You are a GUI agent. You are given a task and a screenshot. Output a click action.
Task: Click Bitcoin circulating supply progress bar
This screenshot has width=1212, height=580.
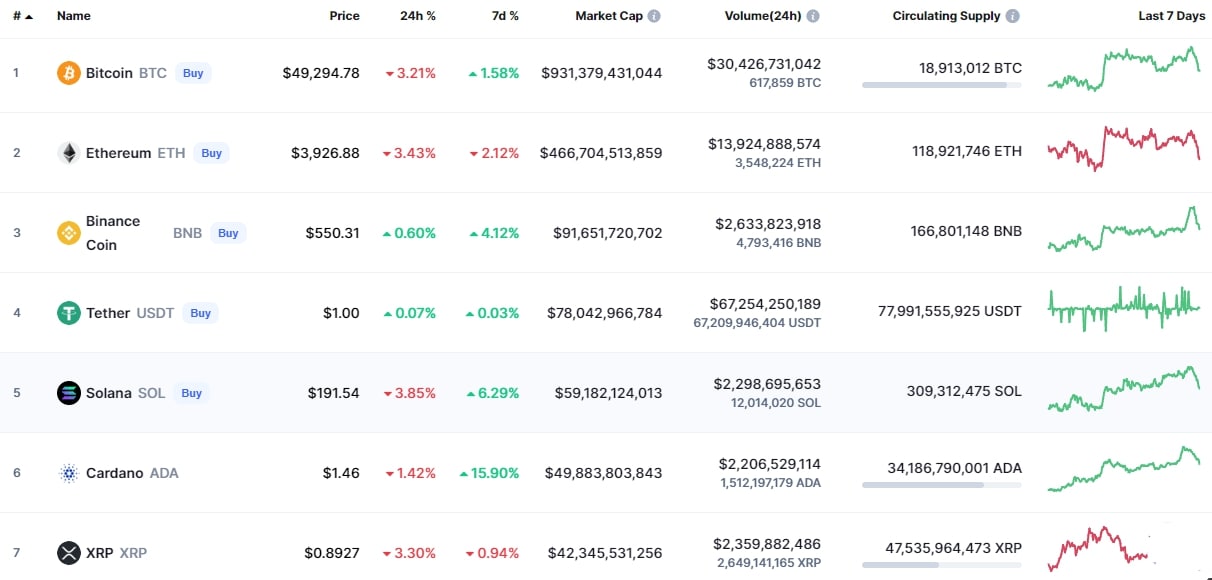(x=942, y=85)
